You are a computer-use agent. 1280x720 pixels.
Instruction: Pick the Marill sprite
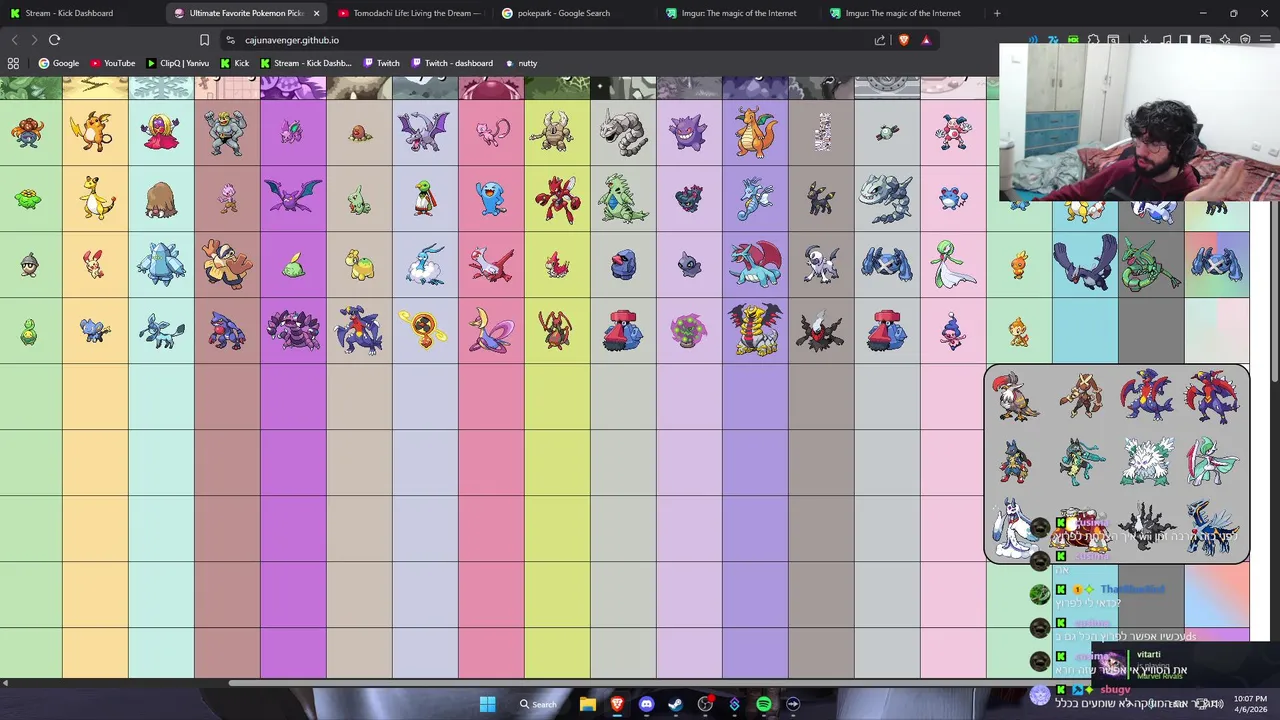coord(953,198)
